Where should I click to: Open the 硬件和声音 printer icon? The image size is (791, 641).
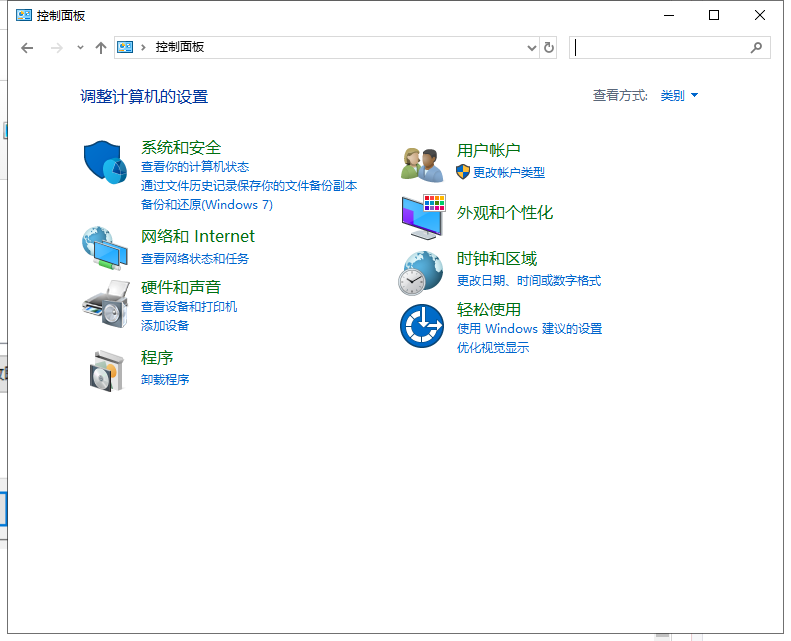click(x=105, y=304)
